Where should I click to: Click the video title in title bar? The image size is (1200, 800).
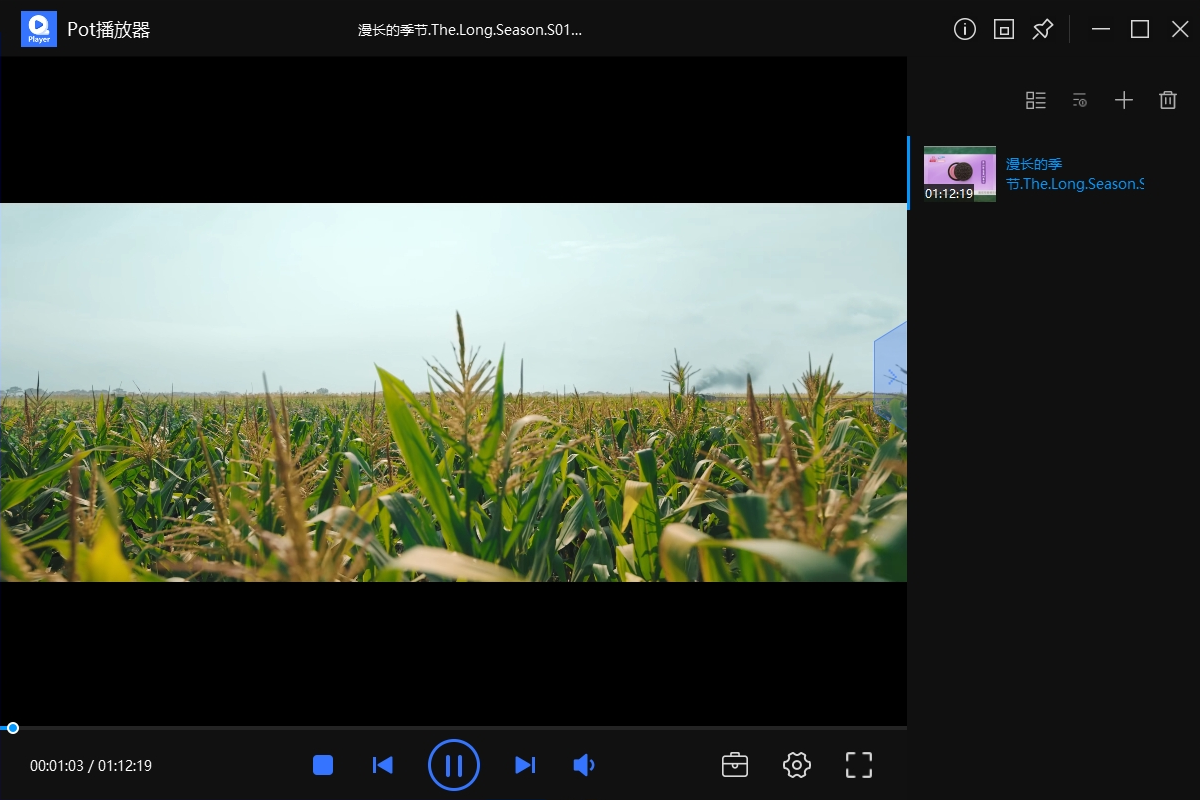pyautogui.click(x=470, y=30)
